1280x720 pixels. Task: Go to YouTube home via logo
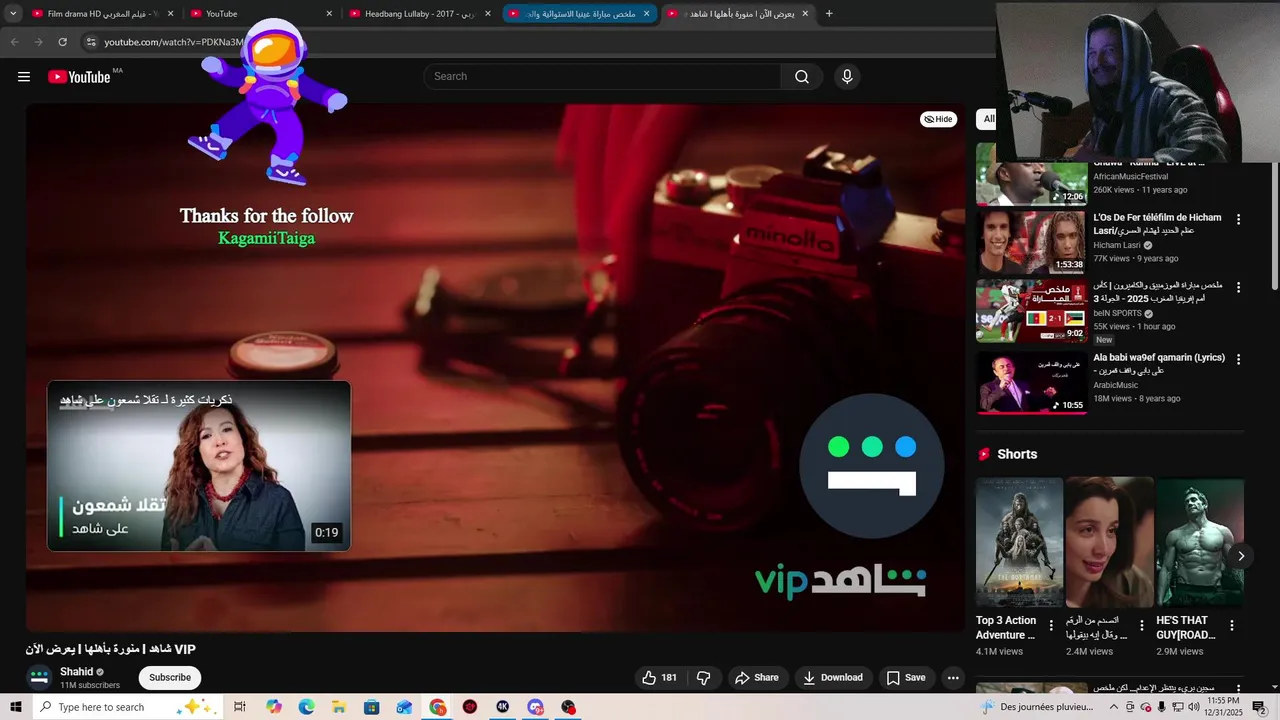pyautogui.click(x=79, y=77)
